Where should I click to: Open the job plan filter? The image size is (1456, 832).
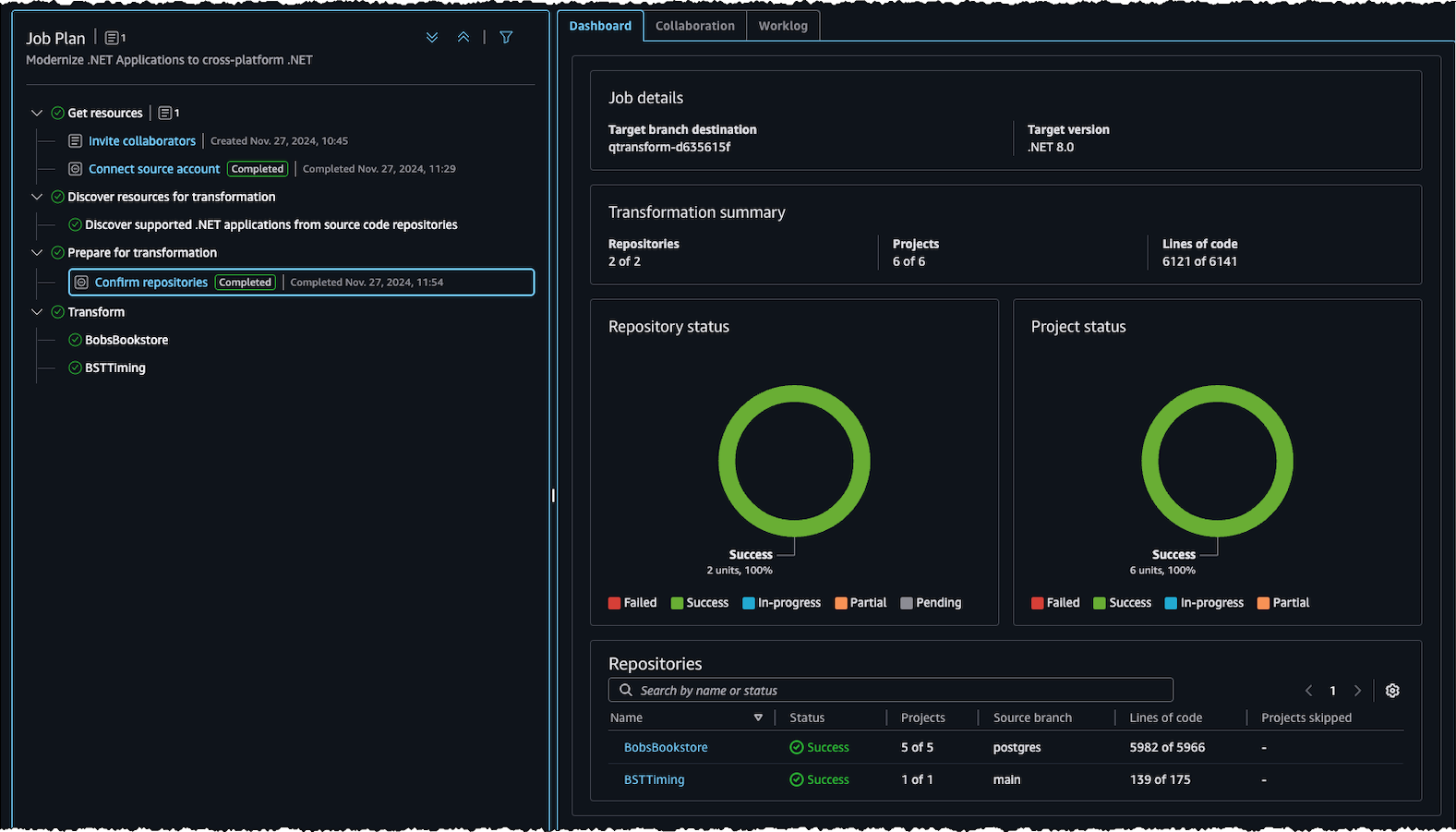[506, 38]
